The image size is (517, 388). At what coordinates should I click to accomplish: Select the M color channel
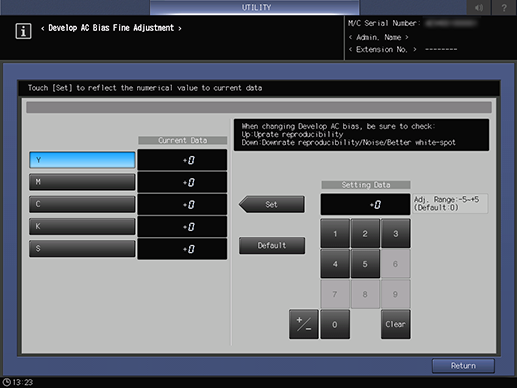coord(82,182)
